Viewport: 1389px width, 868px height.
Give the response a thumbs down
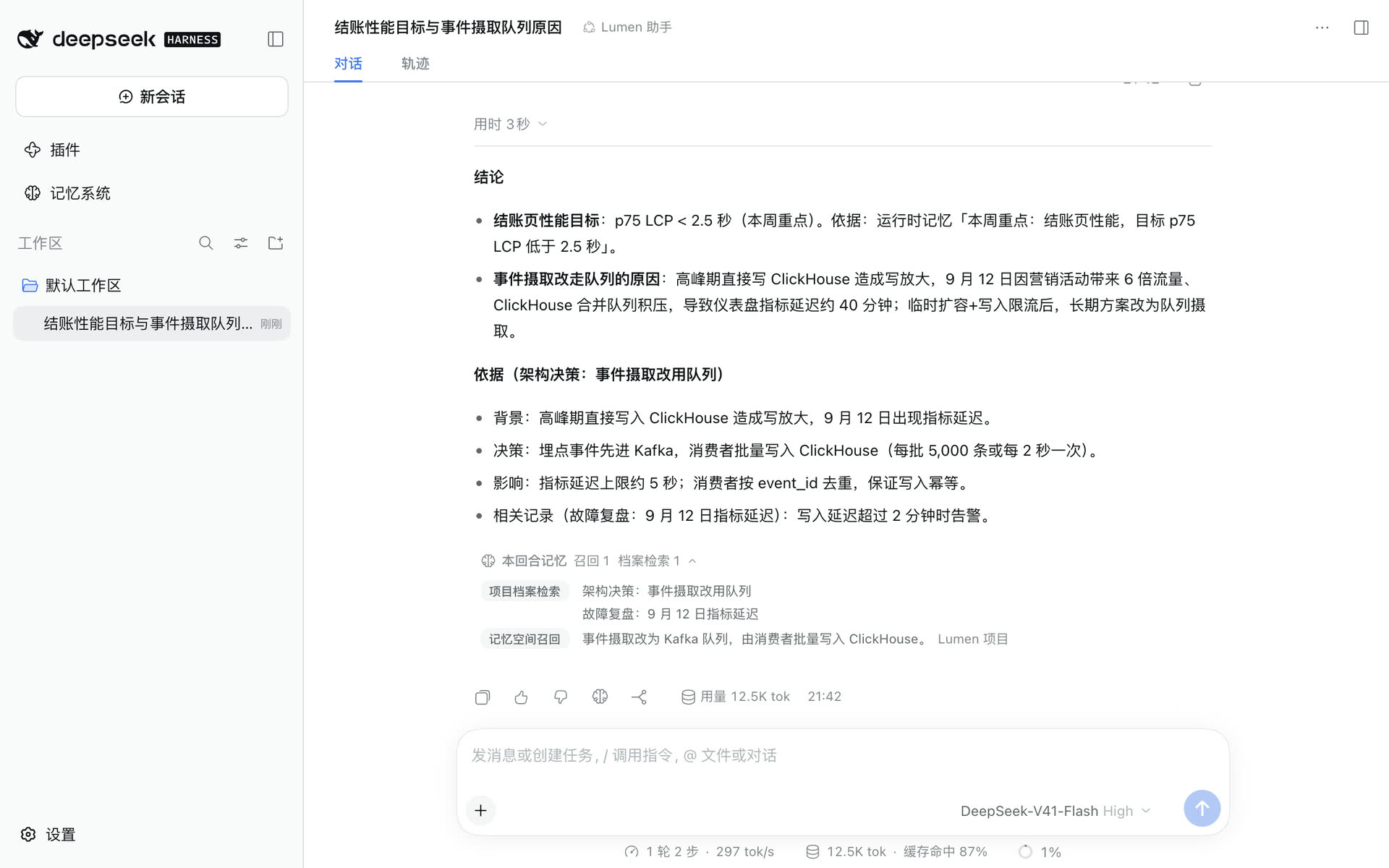(x=561, y=697)
